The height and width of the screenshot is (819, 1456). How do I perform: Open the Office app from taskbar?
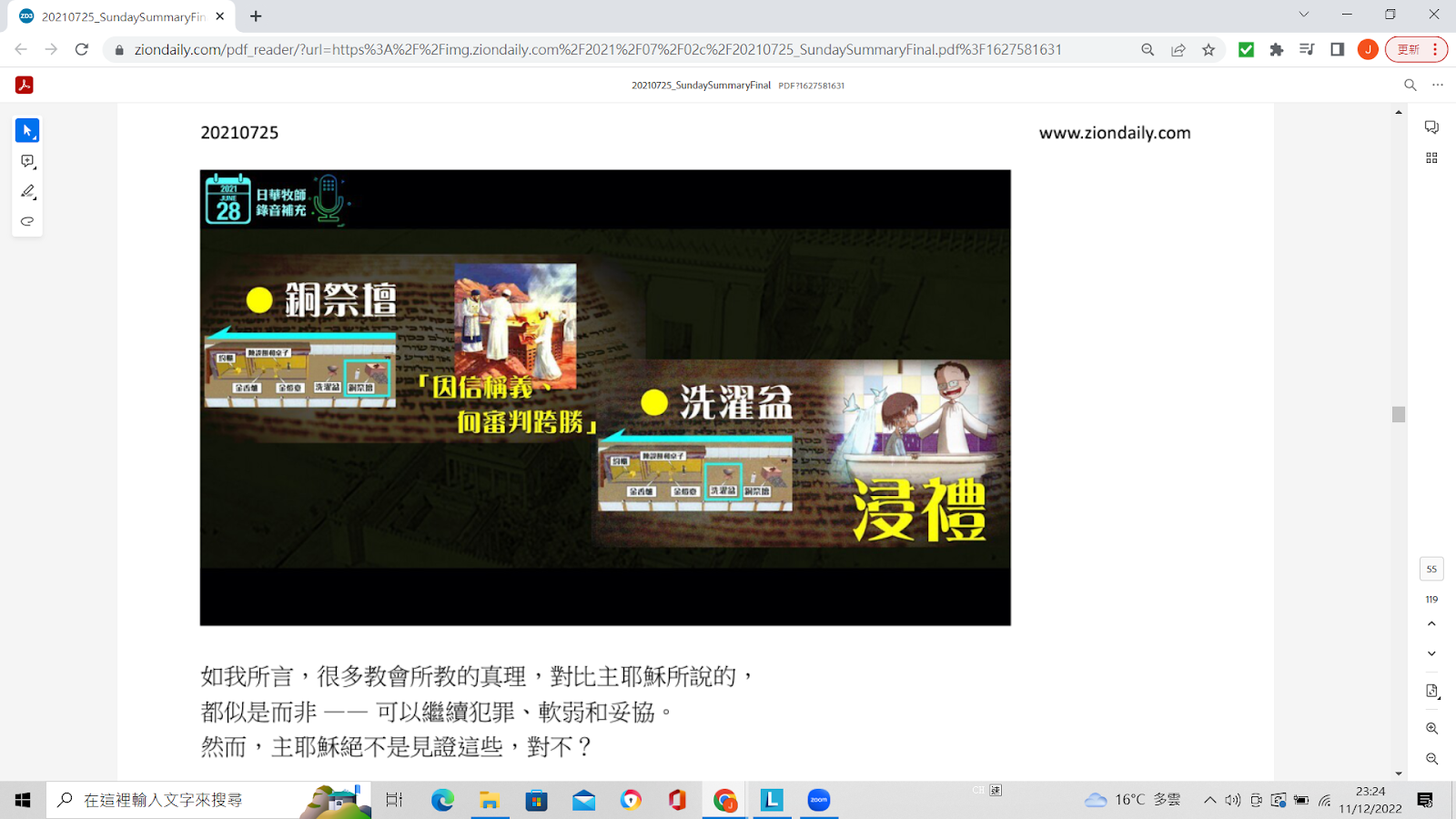point(677,800)
